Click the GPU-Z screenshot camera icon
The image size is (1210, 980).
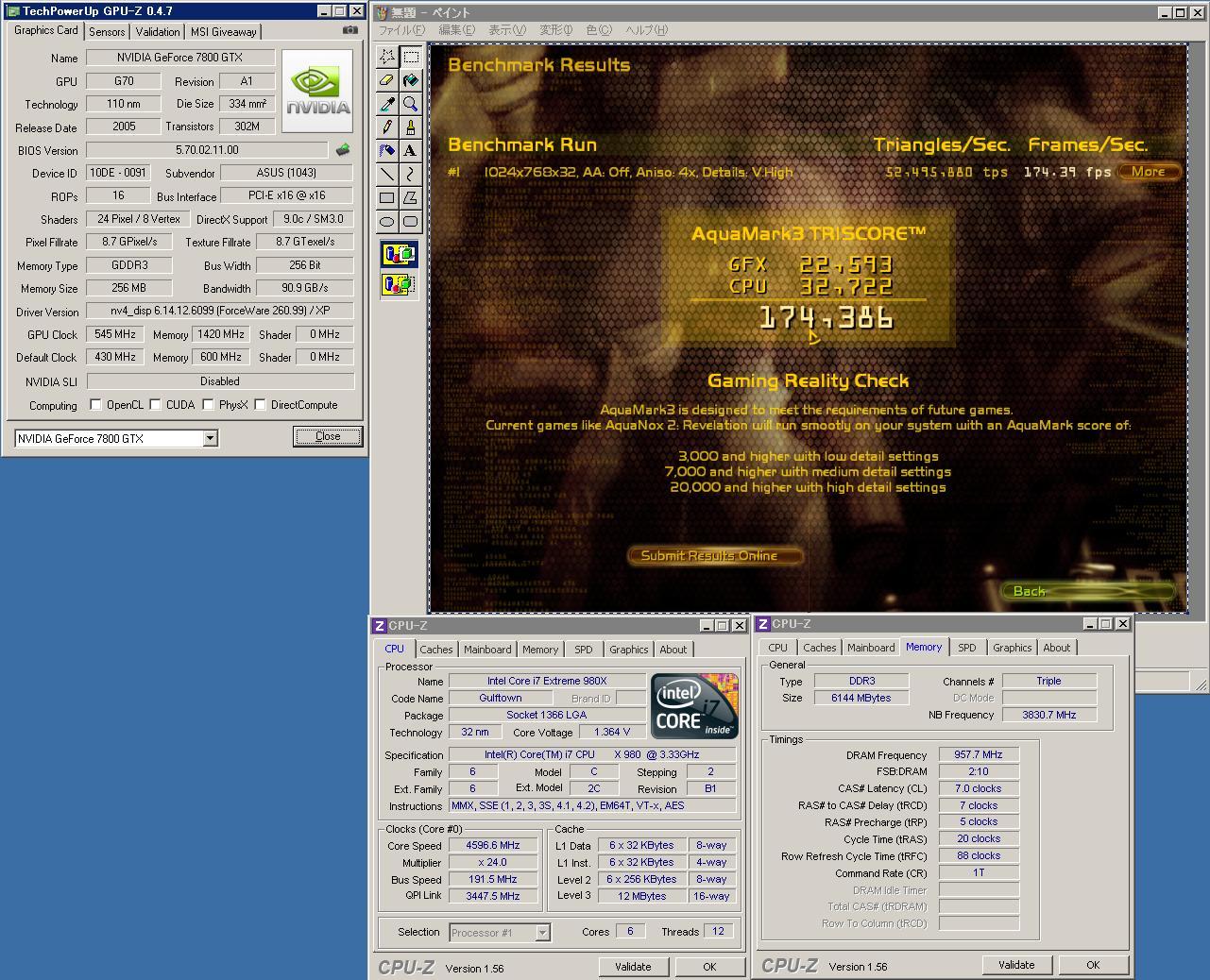pyautogui.click(x=350, y=30)
